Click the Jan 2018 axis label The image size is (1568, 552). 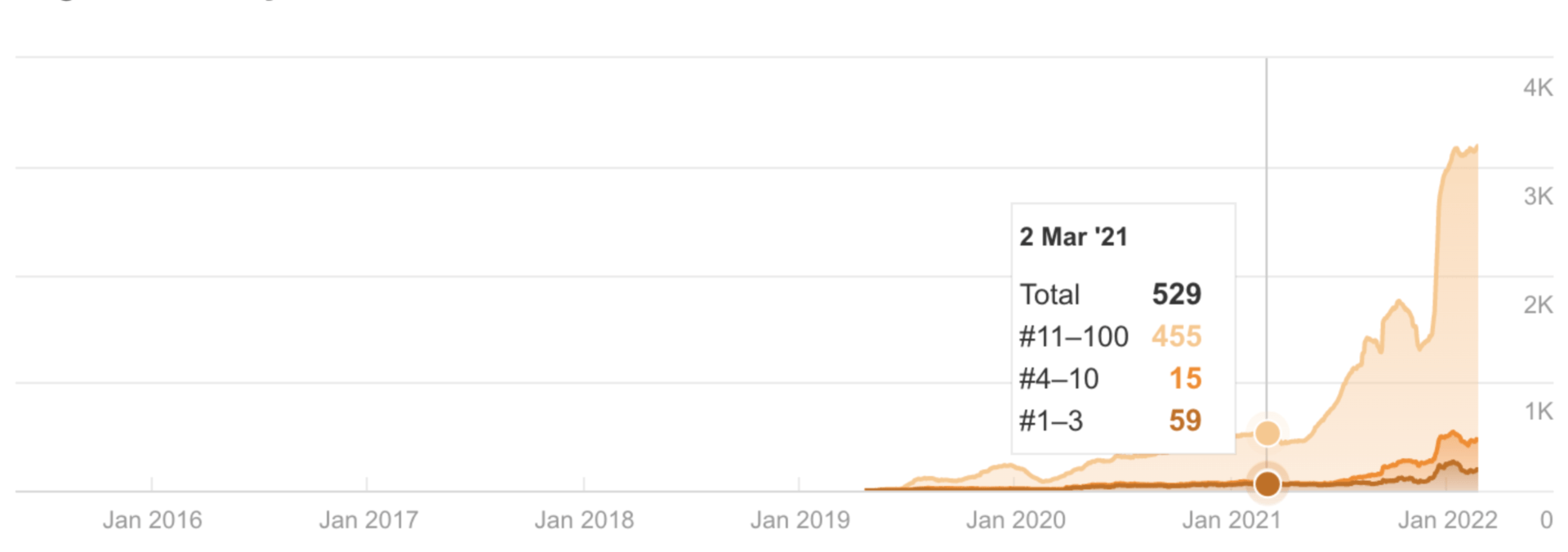(584, 520)
